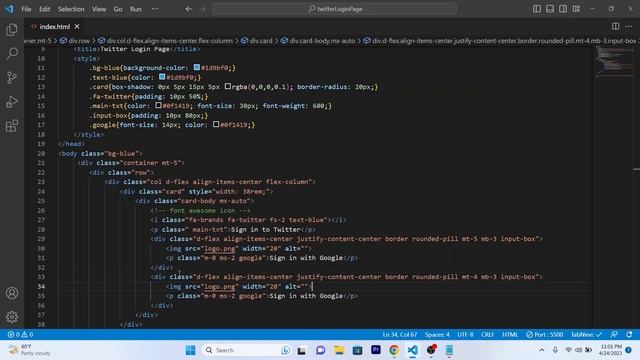Open the feedback icon in the status bar
The height and width of the screenshot is (360, 640).
pyautogui.click(x=614, y=335)
